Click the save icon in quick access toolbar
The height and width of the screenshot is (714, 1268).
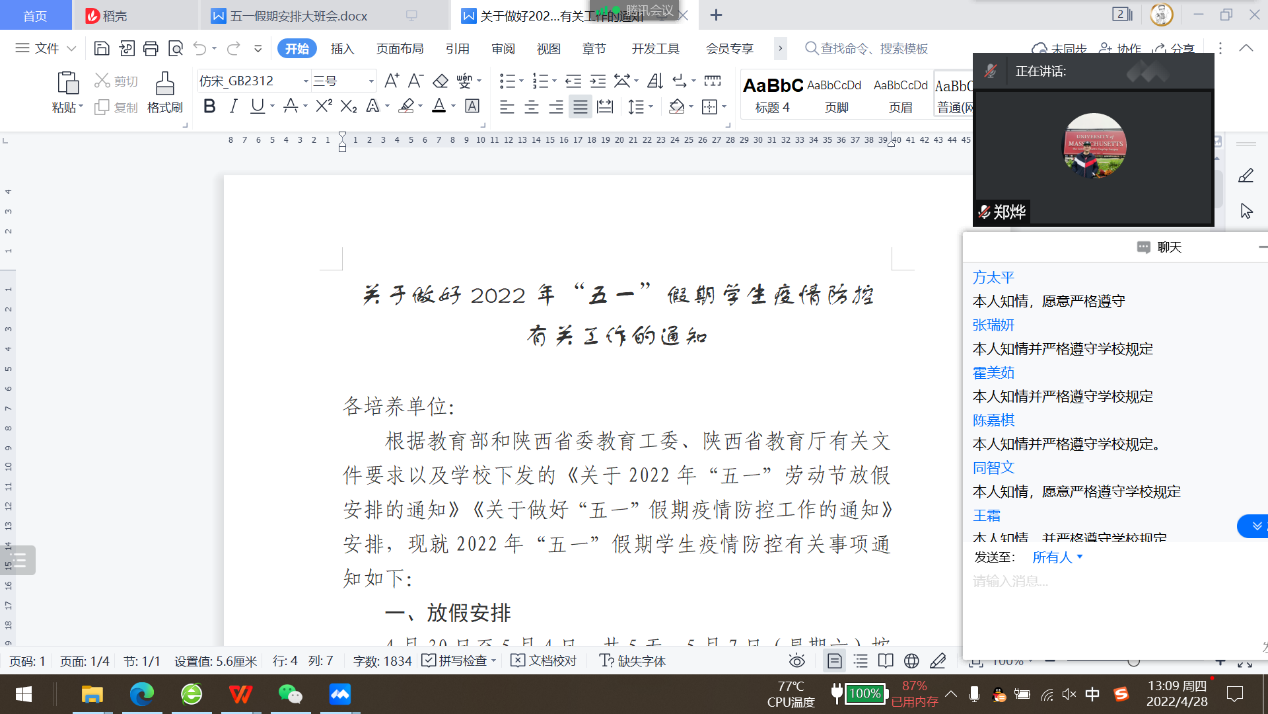102,48
